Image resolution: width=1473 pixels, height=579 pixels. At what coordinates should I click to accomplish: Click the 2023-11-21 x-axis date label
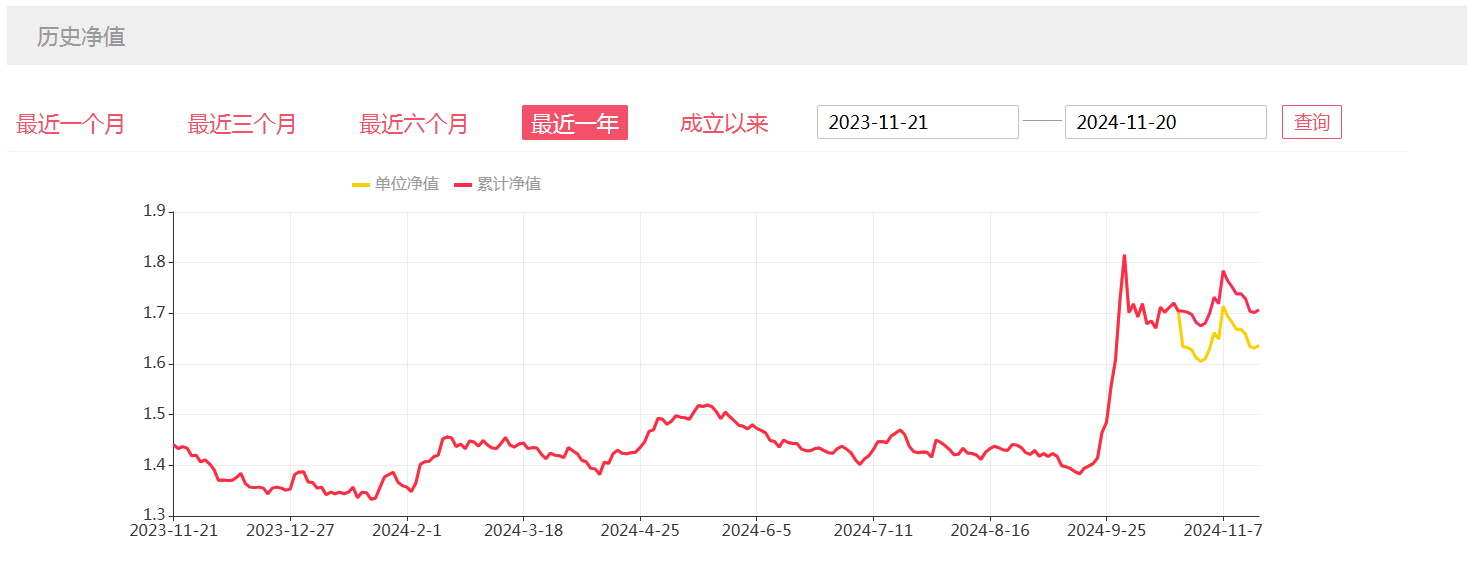[x=173, y=530]
